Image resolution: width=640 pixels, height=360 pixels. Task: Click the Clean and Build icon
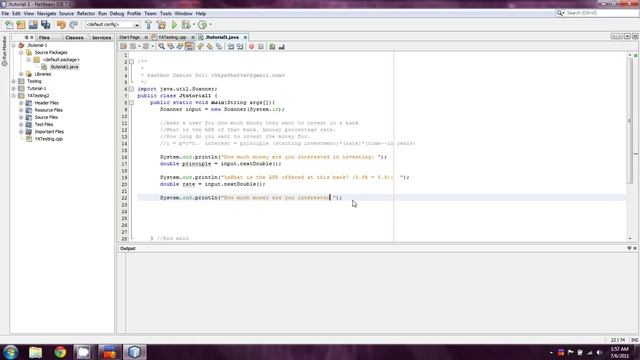click(161, 24)
